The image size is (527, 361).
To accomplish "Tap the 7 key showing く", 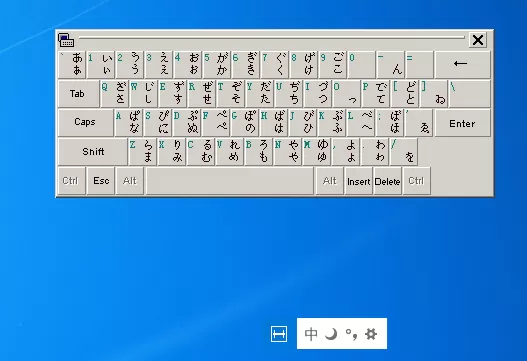I will pos(274,65).
